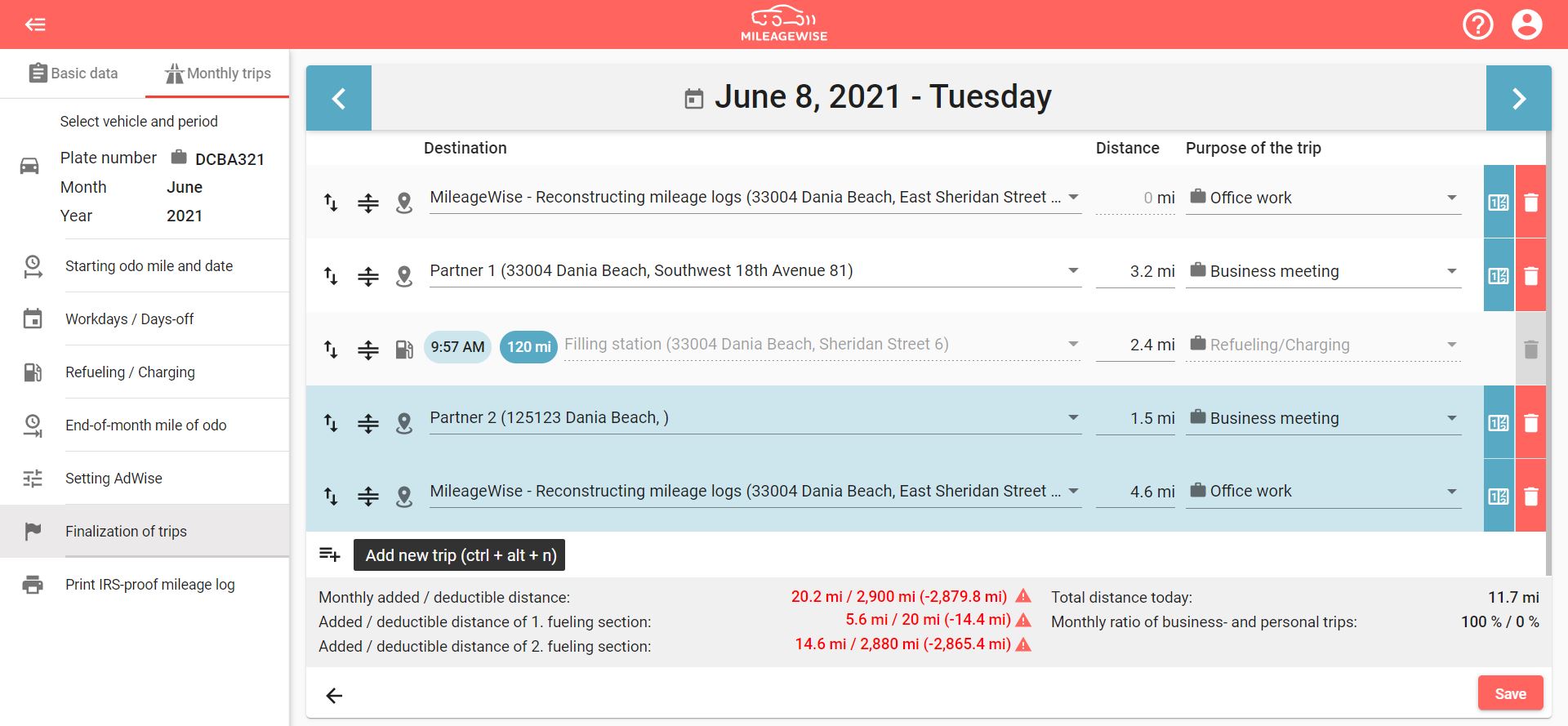Click the add-row list icon beside Add new trip
The width and height of the screenshot is (1568, 726).
click(329, 555)
